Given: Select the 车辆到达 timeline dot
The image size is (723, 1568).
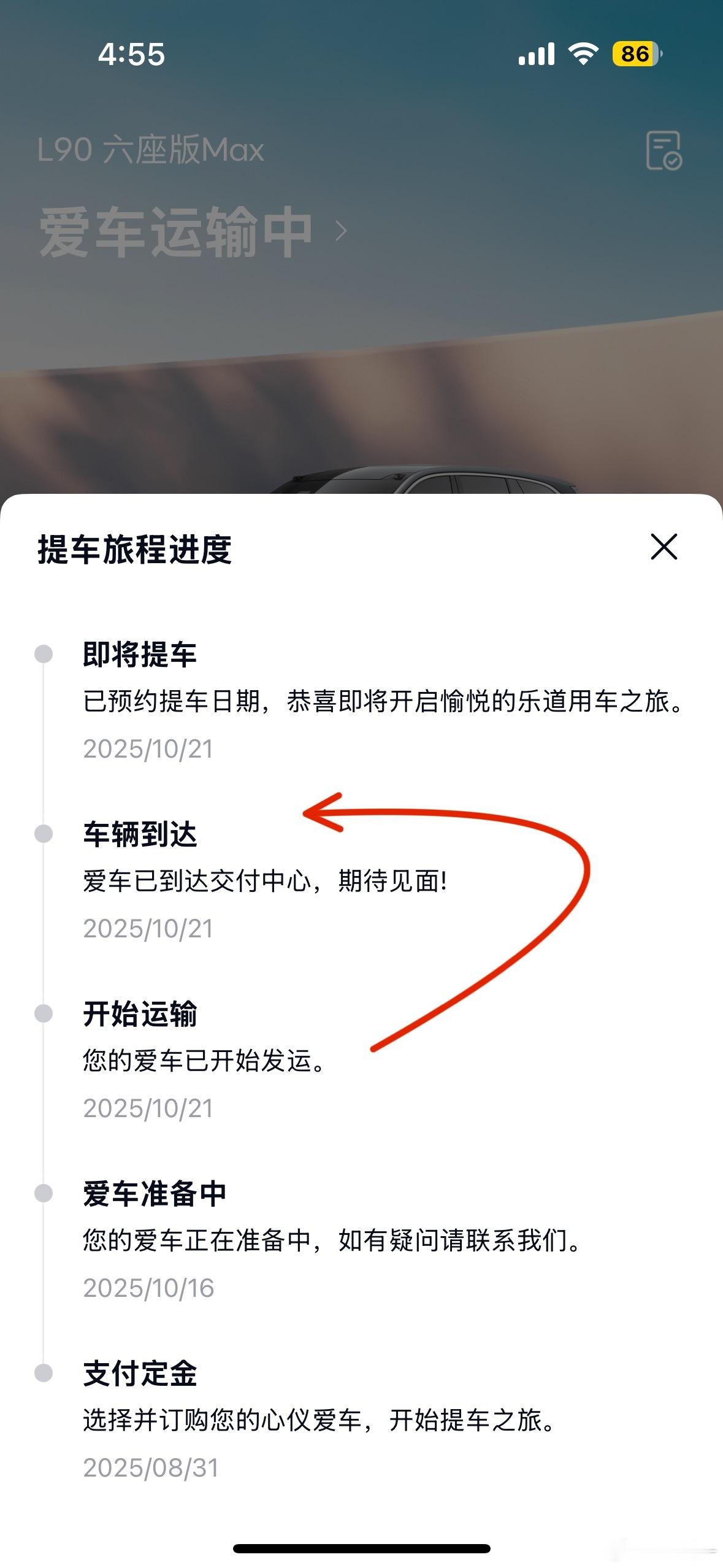Looking at the screenshot, I should (44, 834).
